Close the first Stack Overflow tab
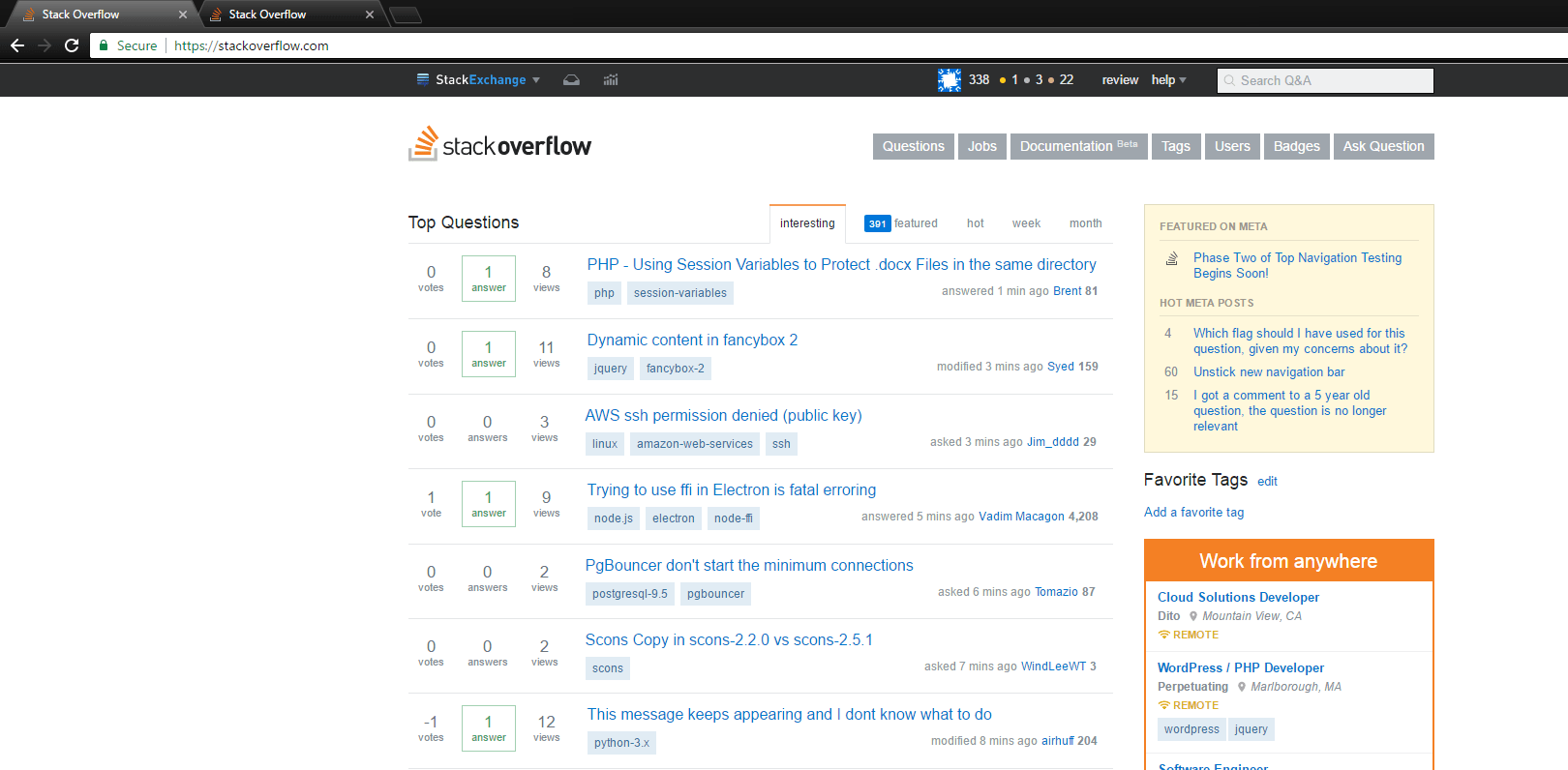Viewport: 1568px width, 770px height. pyautogui.click(x=183, y=15)
